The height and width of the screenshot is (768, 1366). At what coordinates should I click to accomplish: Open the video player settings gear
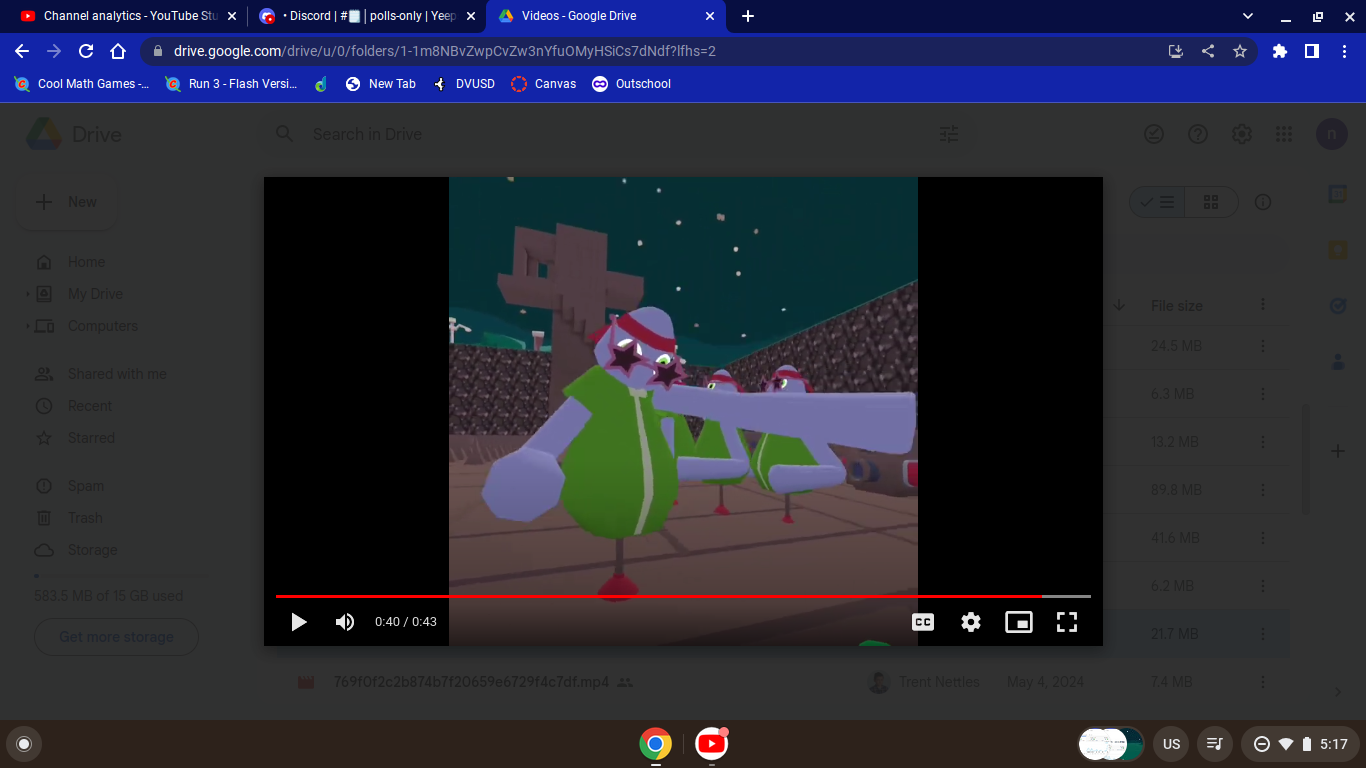coord(971,622)
